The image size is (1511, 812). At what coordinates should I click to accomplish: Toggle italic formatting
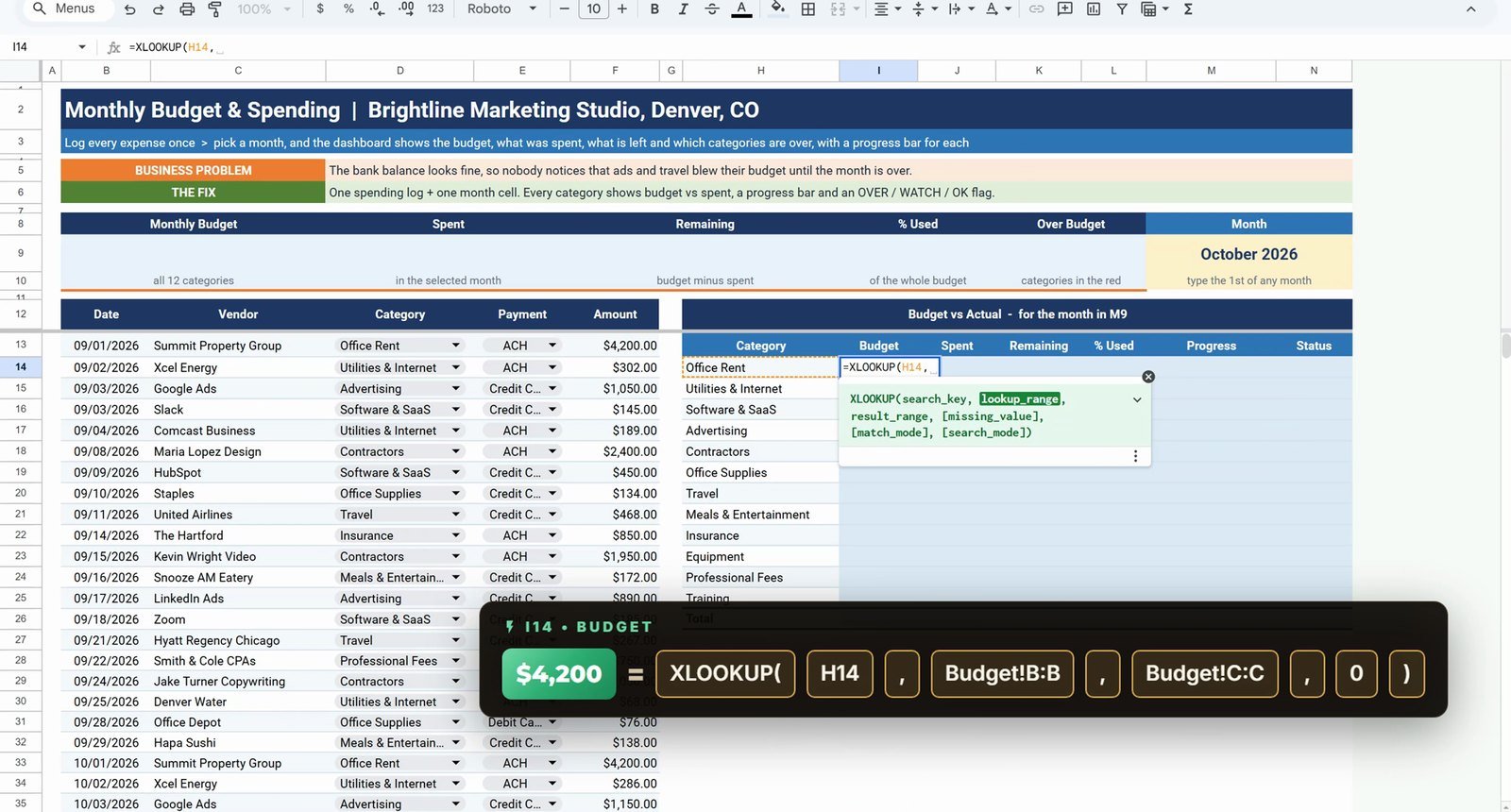pyautogui.click(x=683, y=9)
